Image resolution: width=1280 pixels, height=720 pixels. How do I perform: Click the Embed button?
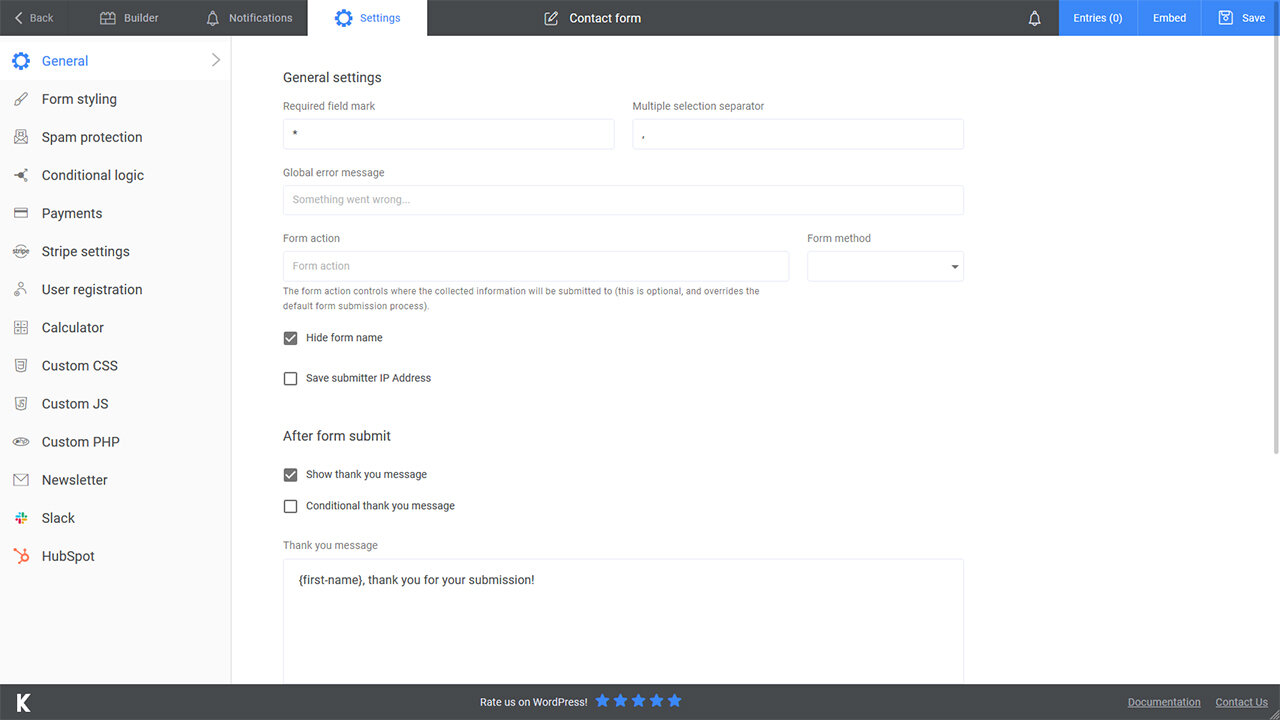pyautogui.click(x=1169, y=18)
